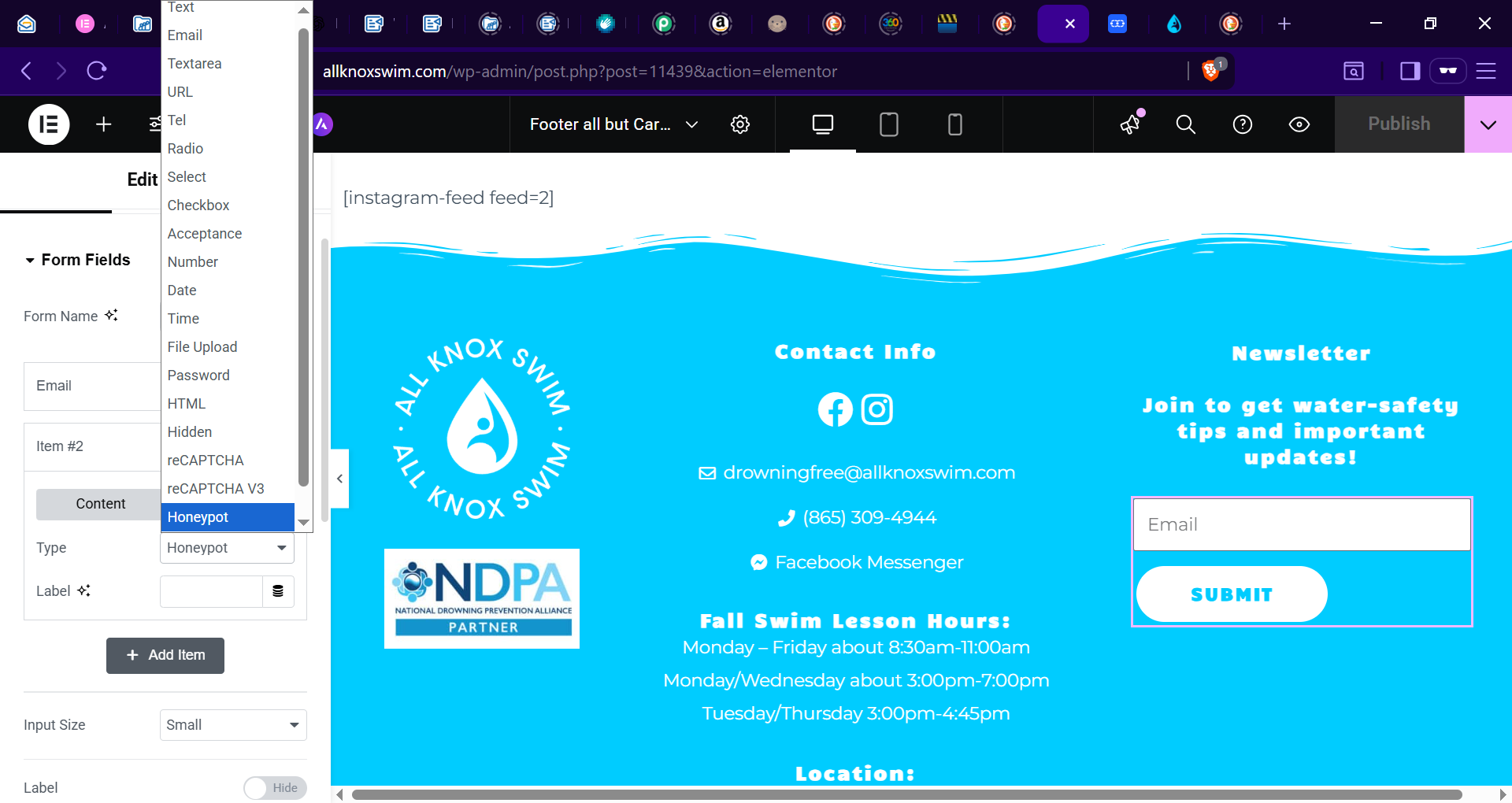Select Email from the type list
This screenshot has width=1512, height=803.
228,35
